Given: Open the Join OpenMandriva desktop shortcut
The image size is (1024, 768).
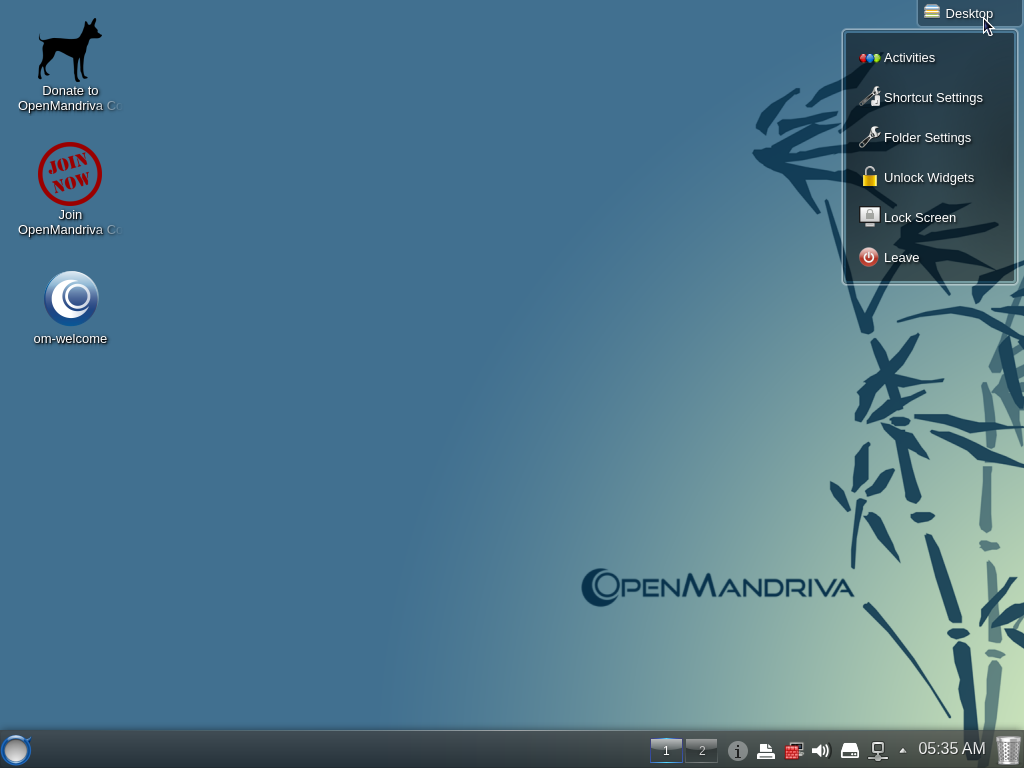Looking at the screenshot, I should [x=70, y=173].
